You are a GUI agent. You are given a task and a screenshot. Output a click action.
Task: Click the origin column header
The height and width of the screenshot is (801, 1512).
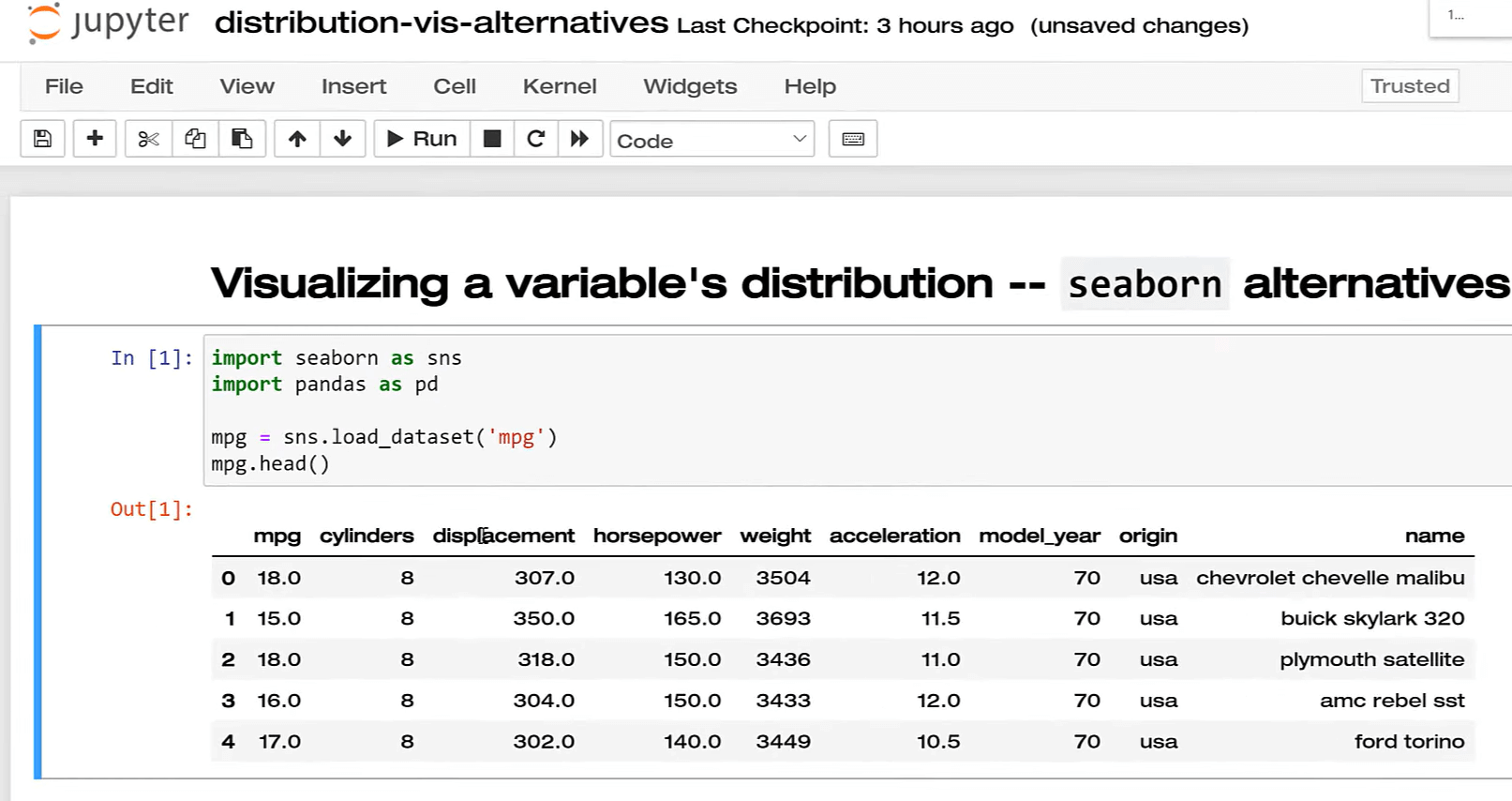coord(1148,536)
